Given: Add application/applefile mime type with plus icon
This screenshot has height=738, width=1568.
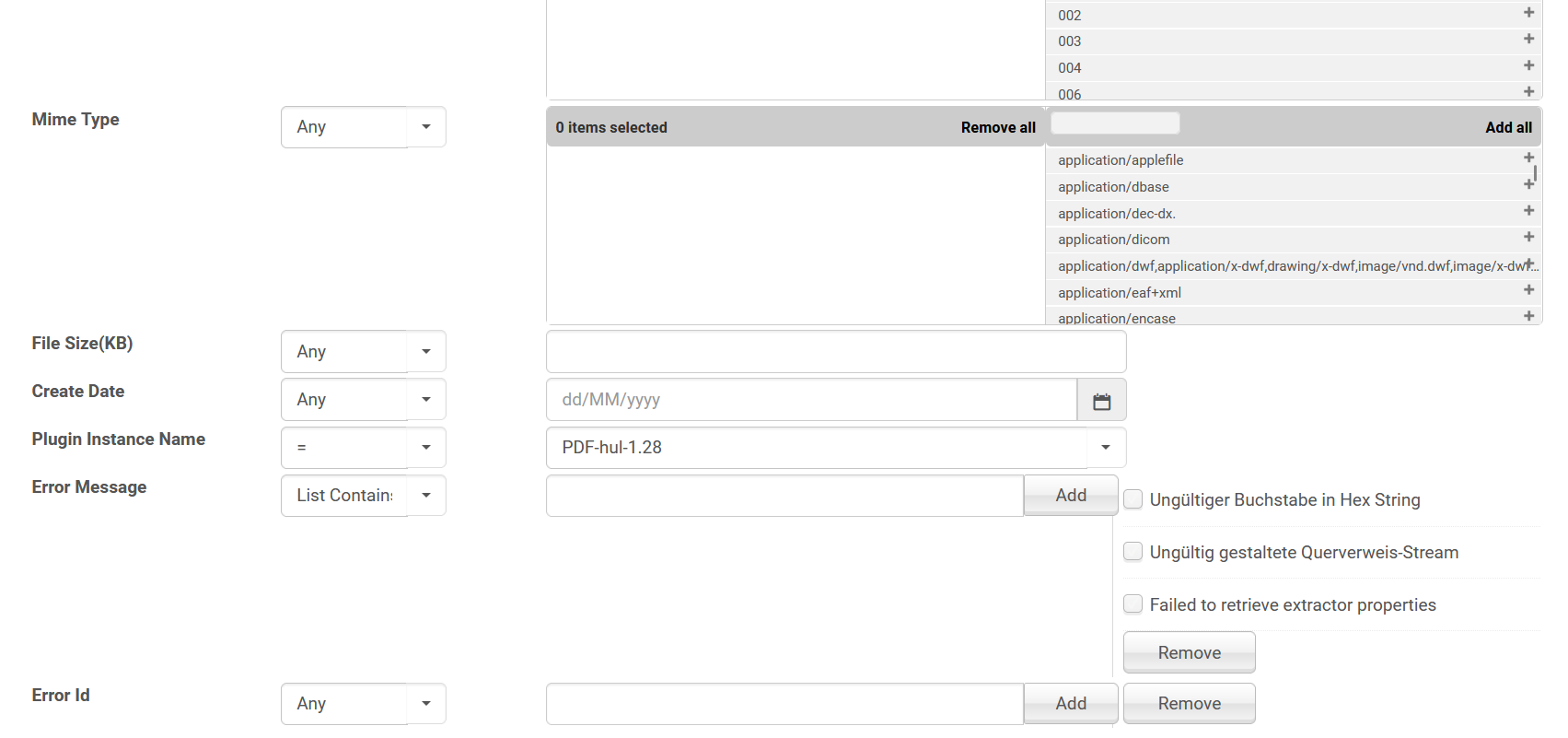Looking at the screenshot, I should click(x=1528, y=158).
